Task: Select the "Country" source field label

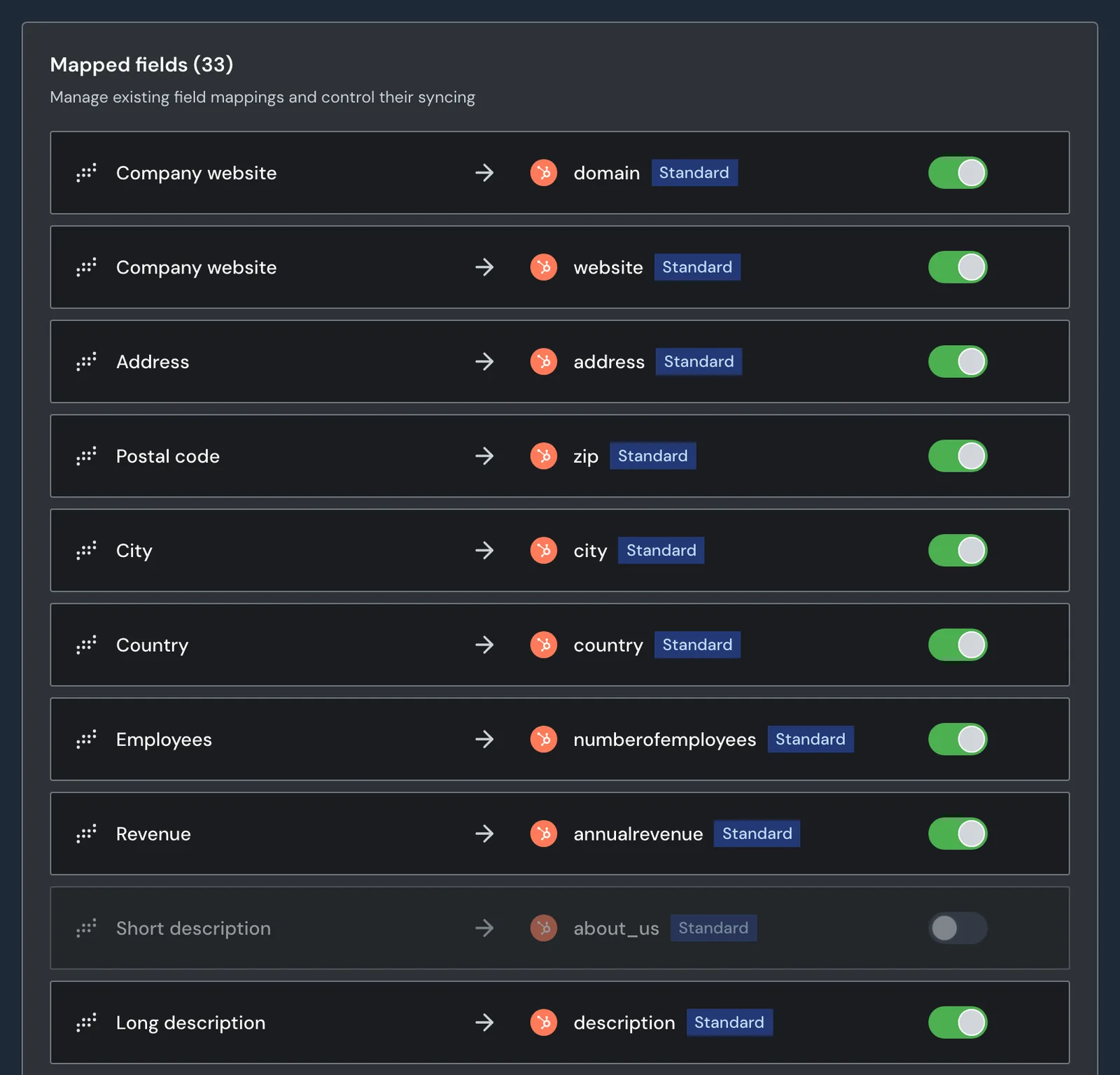Action: 152,645
